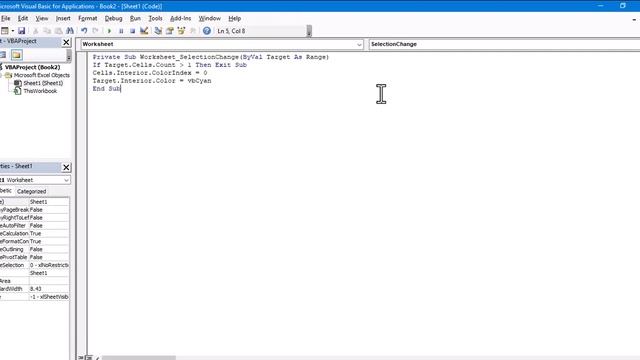Restore down the VBA editor window

pos(622,6)
